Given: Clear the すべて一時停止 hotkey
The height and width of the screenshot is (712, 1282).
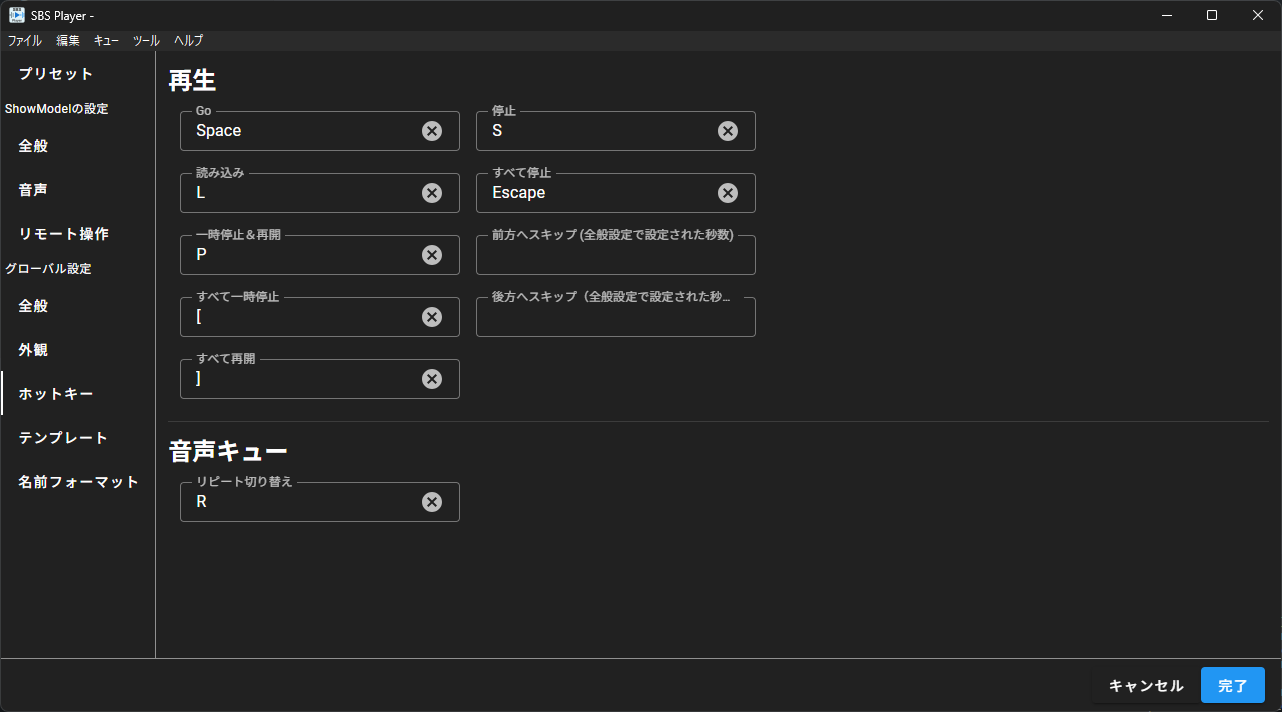Looking at the screenshot, I should point(431,316).
